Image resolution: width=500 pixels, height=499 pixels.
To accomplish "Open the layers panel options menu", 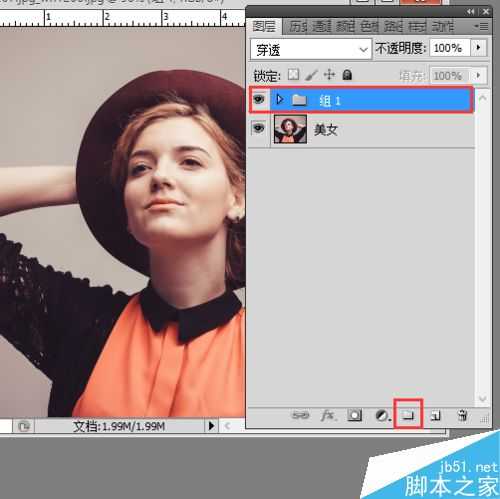I will tap(482, 26).
